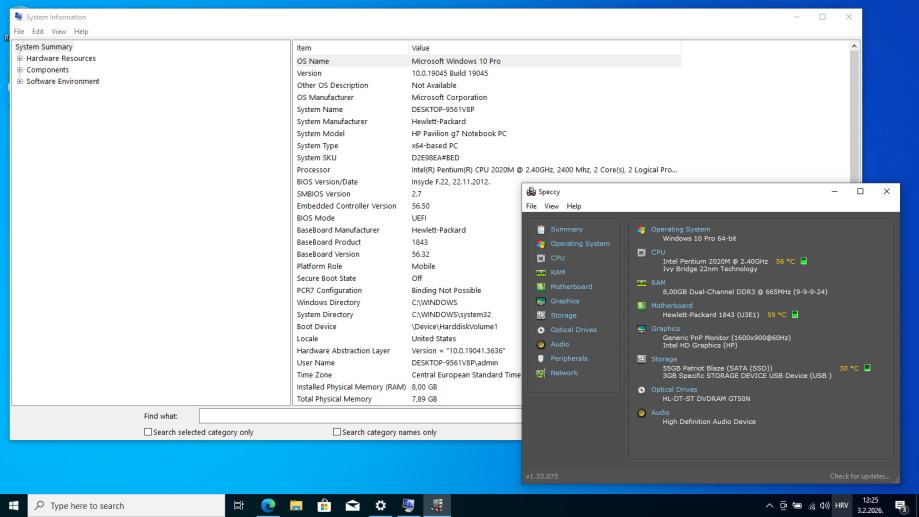Click System Information vertical scrollbar up arrow

pyautogui.click(x=854, y=46)
